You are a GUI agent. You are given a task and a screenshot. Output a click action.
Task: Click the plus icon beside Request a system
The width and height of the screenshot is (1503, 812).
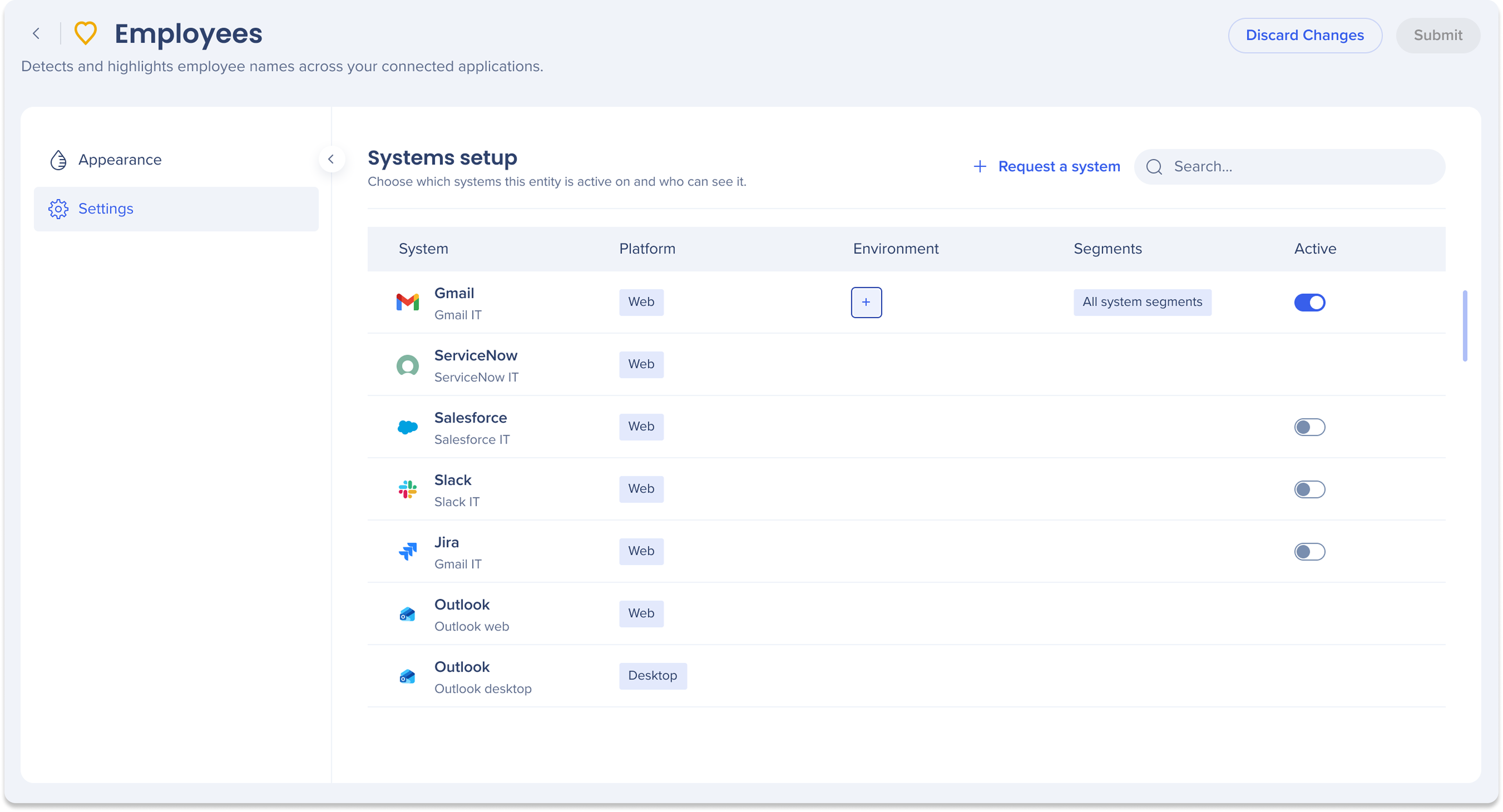[980, 167]
